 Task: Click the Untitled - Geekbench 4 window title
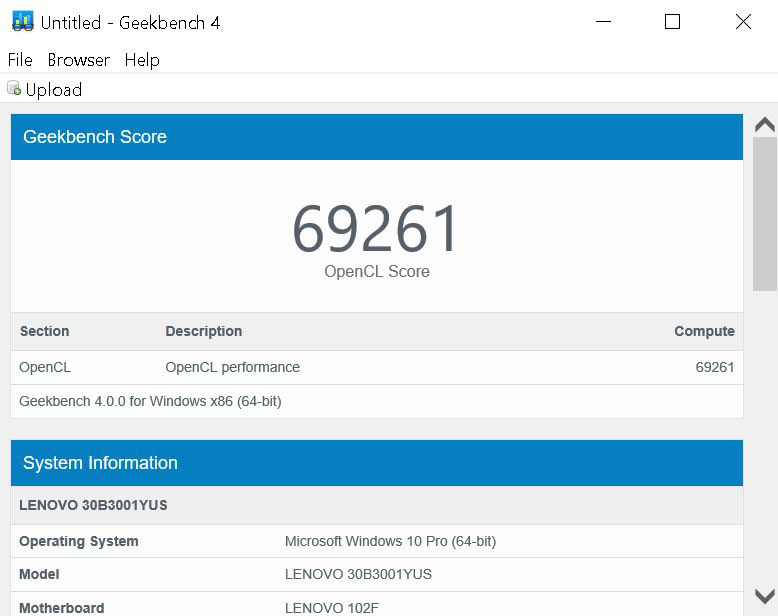(130, 23)
